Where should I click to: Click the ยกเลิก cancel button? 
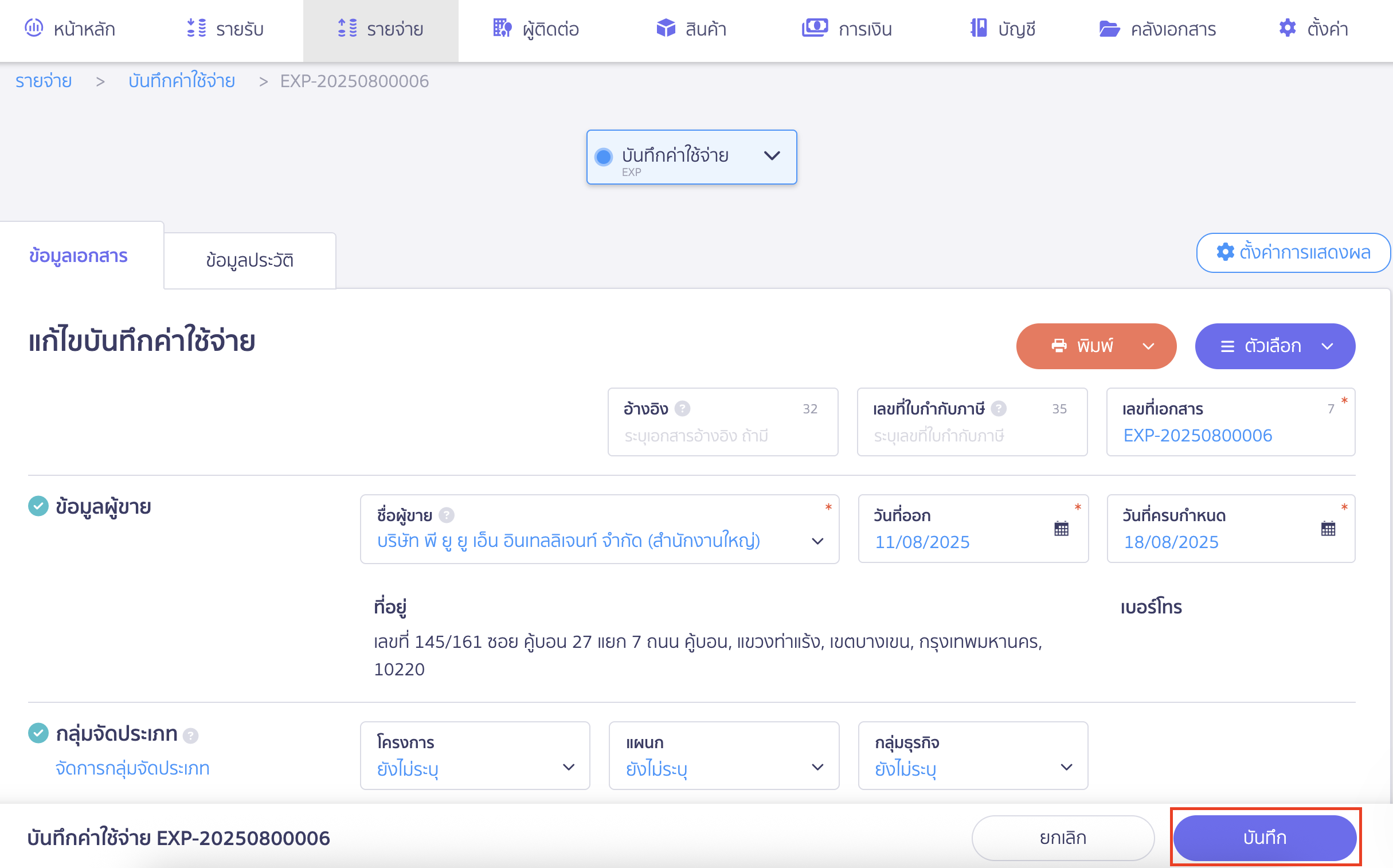tap(1063, 838)
